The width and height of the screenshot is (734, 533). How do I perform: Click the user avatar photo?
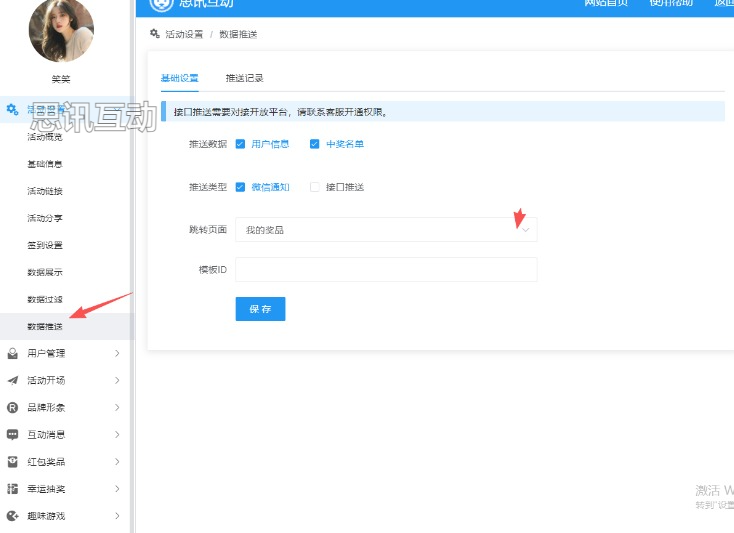tap(61, 30)
